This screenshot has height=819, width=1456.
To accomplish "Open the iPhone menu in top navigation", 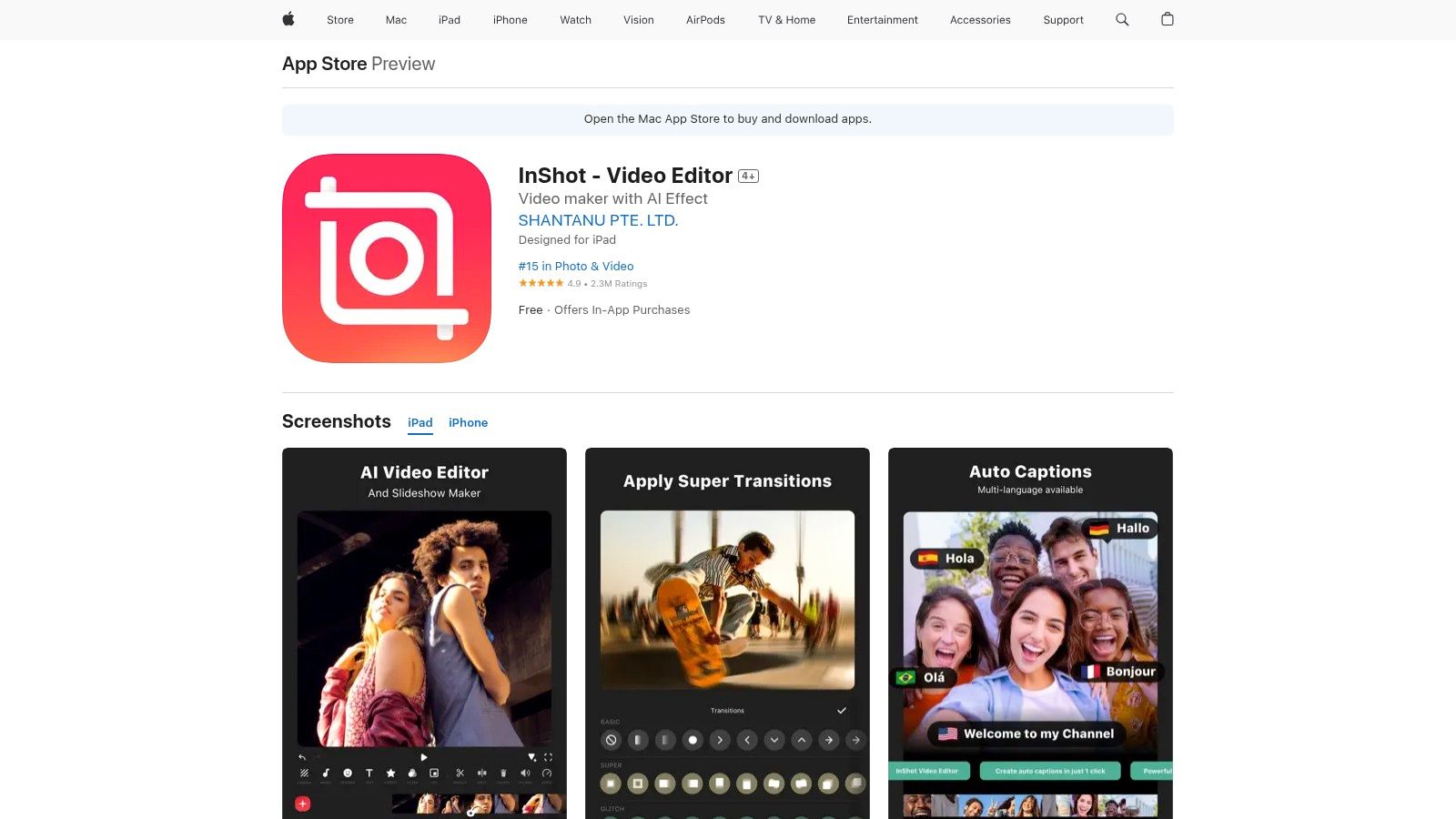I will (x=511, y=20).
